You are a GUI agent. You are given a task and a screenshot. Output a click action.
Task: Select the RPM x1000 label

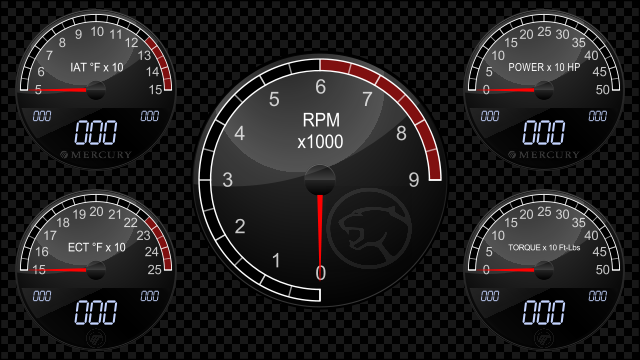click(x=320, y=131)
